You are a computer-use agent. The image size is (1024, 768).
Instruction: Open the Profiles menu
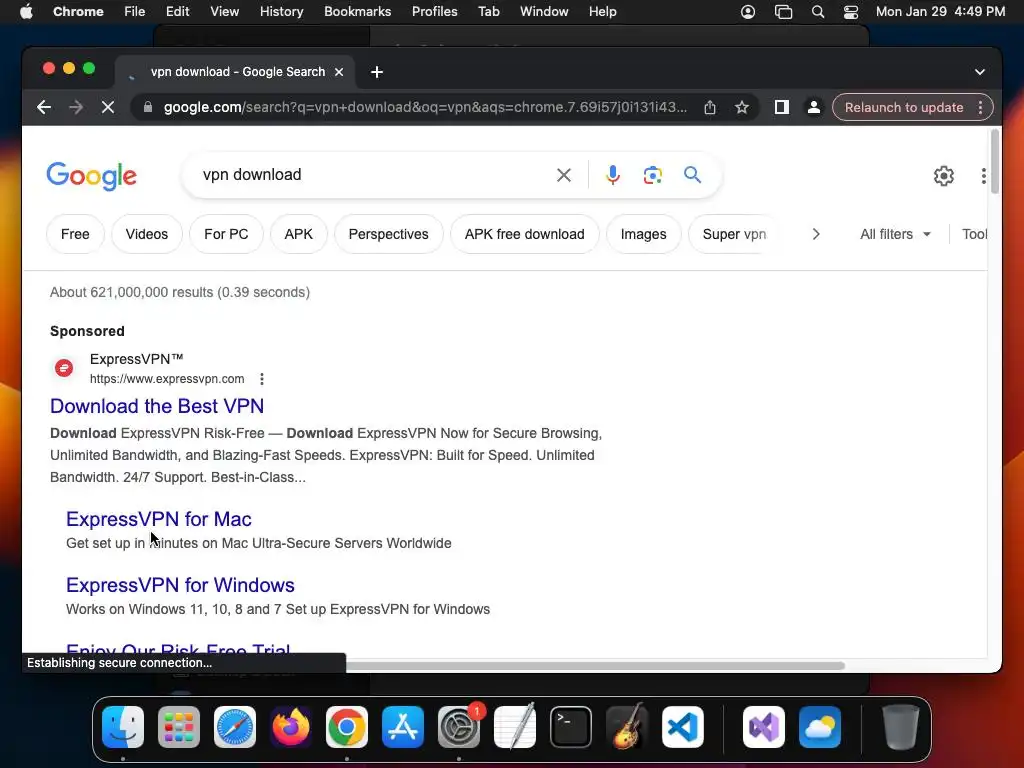[434, 12]
